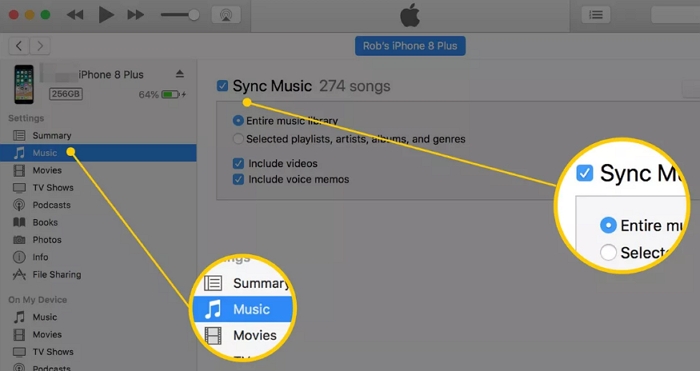Viewport: 700px width, 371px height.
Task: Click the yellow minimize window button
Action: [29, 15]
